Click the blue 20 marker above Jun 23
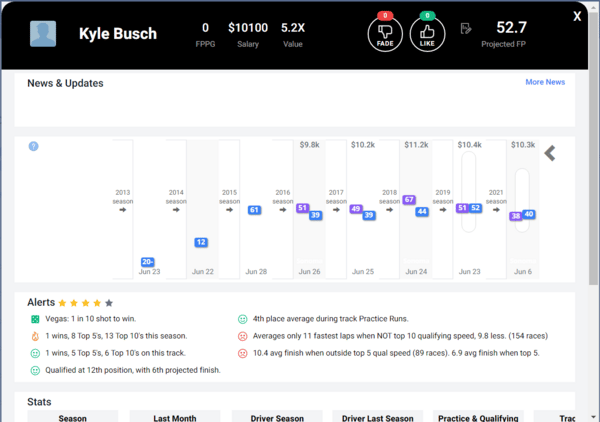This screenshot has width=600, height=422. 147,262
